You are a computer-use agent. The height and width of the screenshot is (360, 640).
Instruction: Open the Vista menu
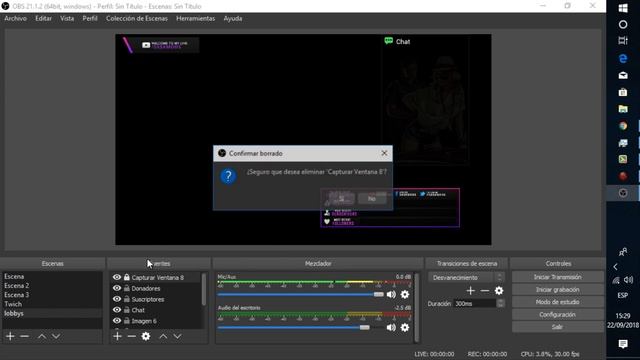[67, 18]
